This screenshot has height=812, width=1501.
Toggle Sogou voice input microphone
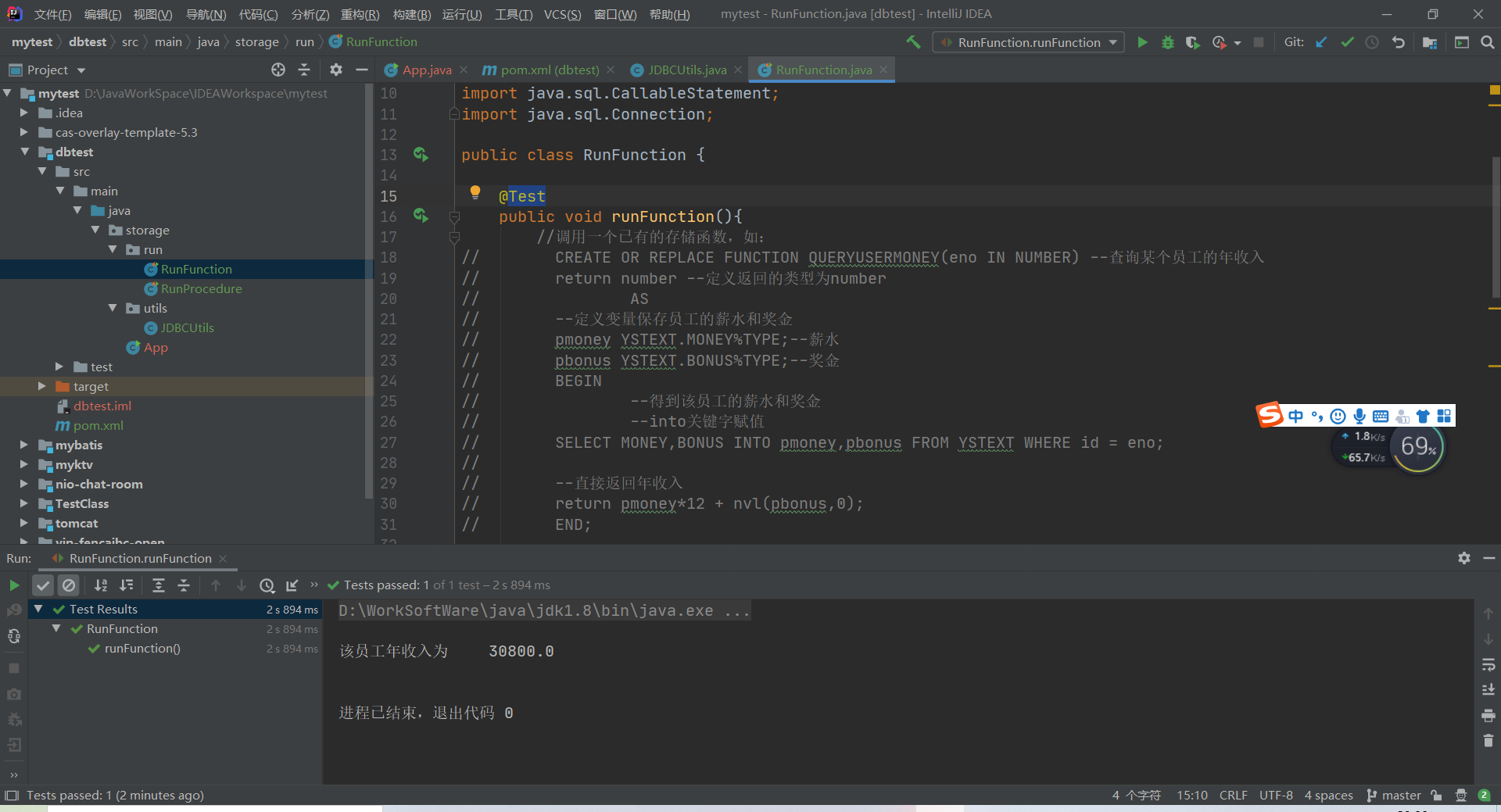1359,416
